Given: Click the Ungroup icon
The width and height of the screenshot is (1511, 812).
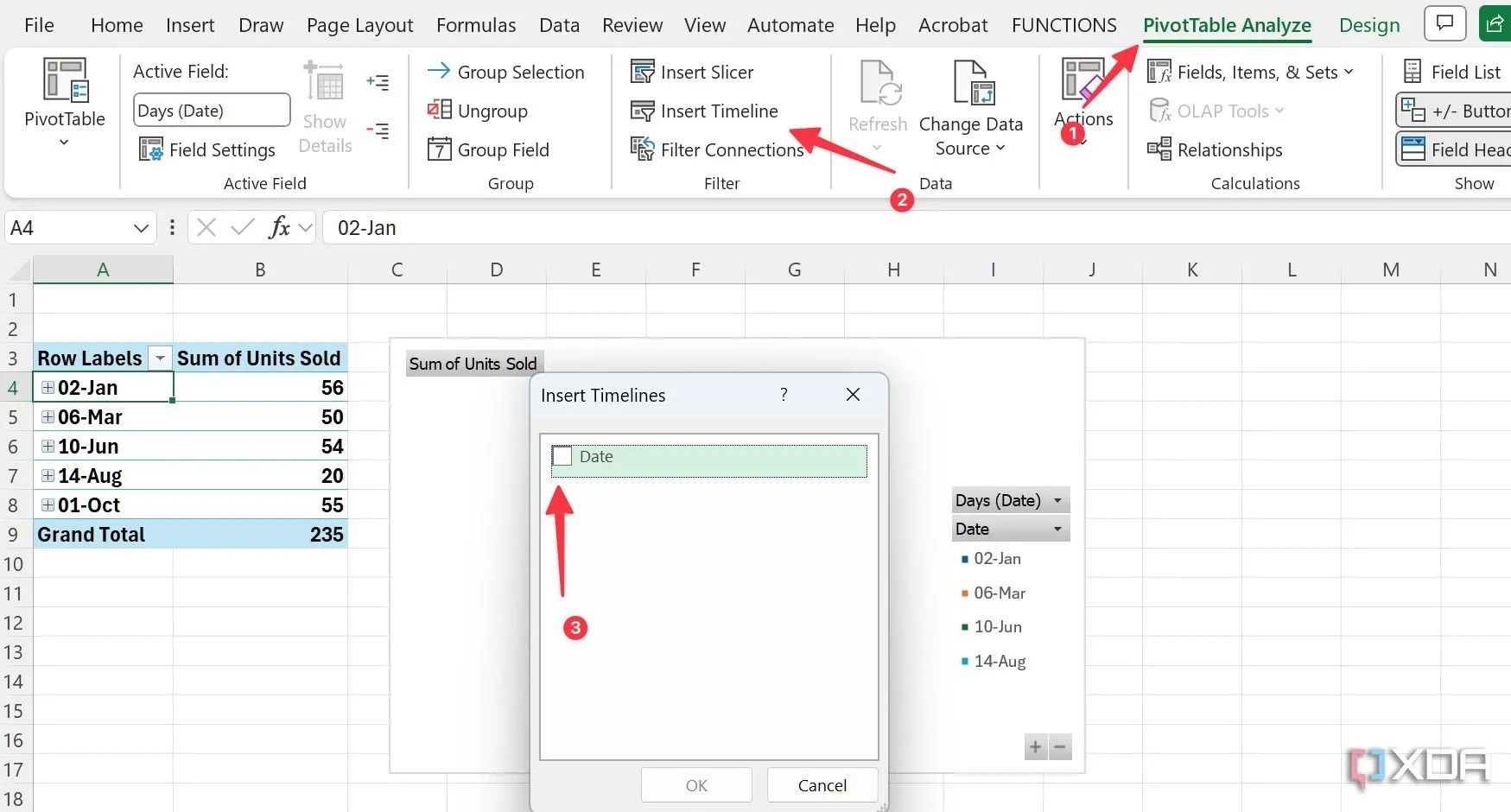Looking at the screenshot, I should point(439,110).
